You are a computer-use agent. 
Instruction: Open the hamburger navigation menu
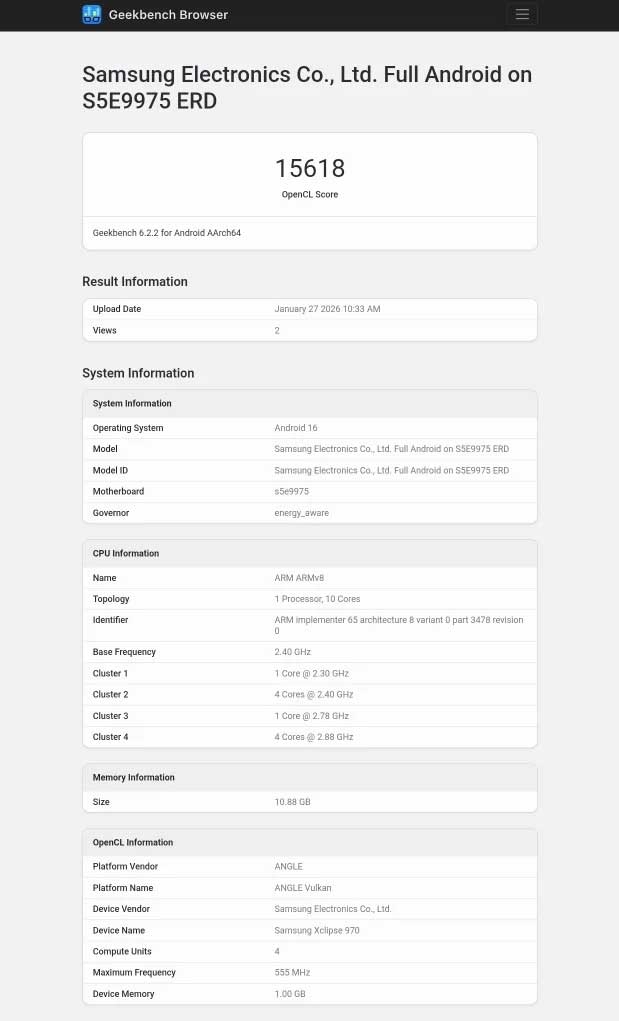coord(522,14)
